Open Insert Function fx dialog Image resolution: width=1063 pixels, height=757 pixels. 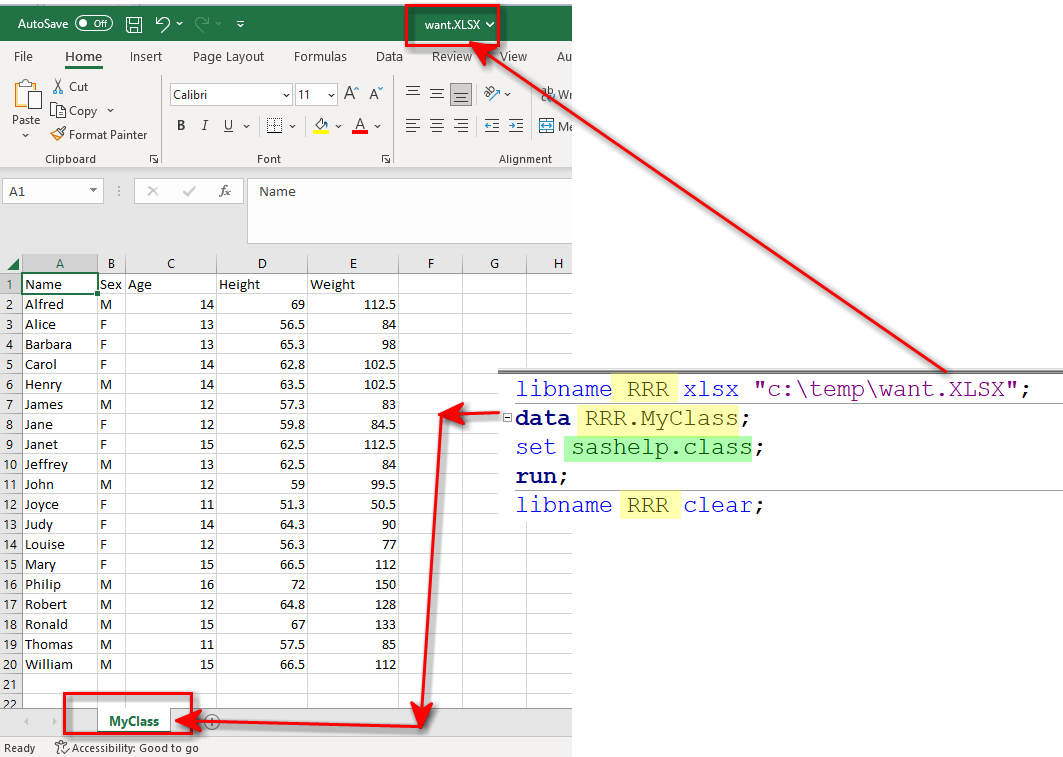(x=225, y=191)
